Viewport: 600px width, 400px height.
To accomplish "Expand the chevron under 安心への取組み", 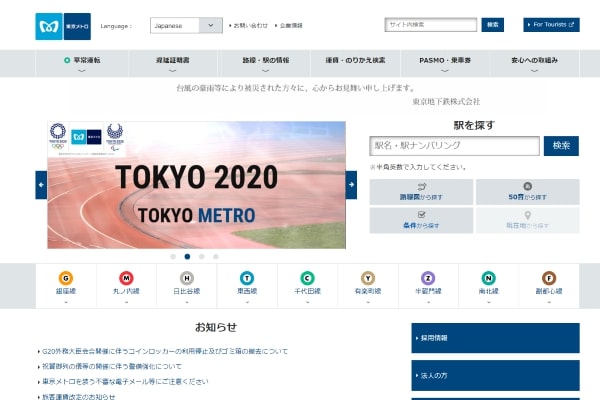I will [534, 71].
